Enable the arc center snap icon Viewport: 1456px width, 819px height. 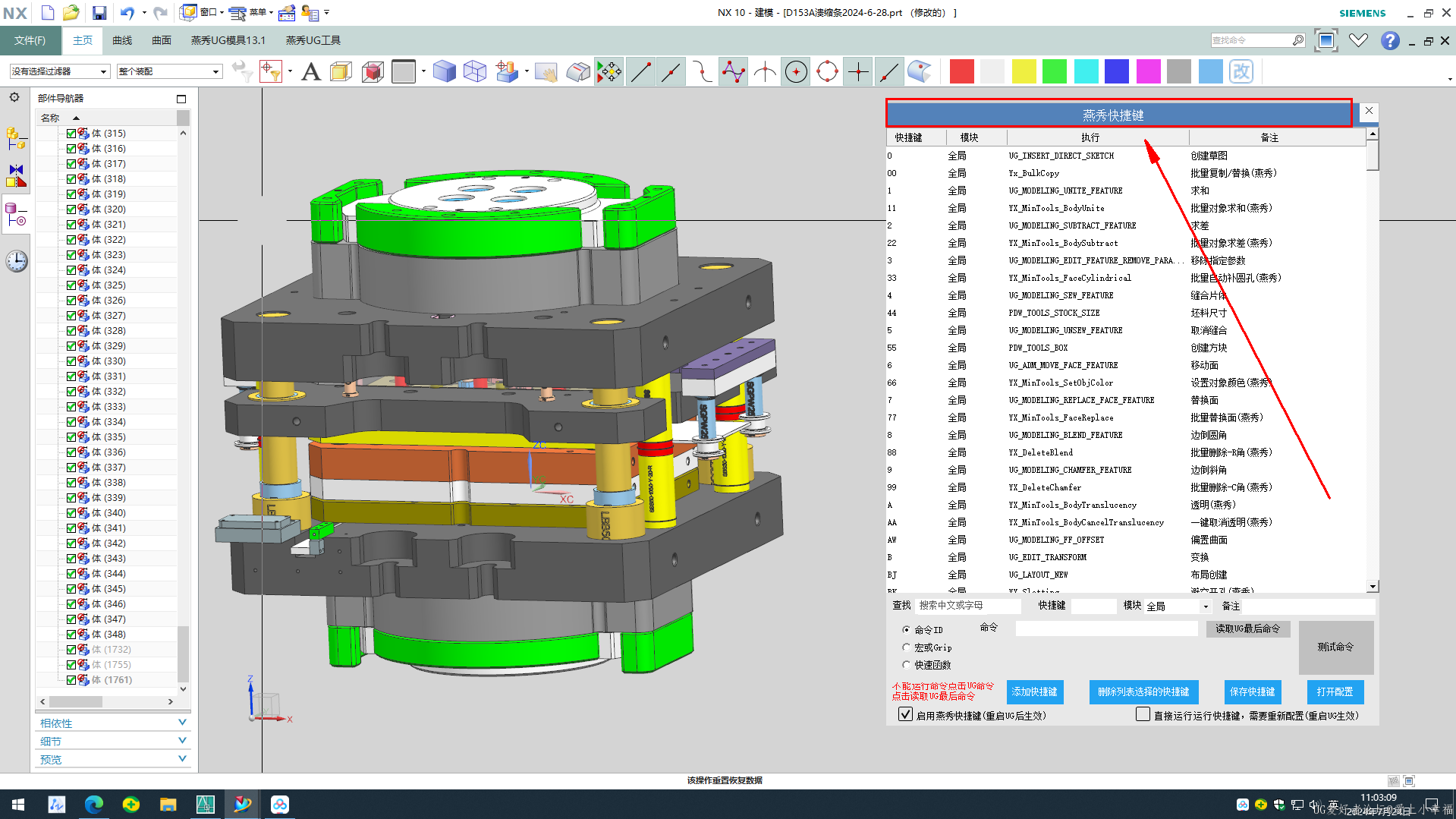pyautogui.click(x=796, y=71)
